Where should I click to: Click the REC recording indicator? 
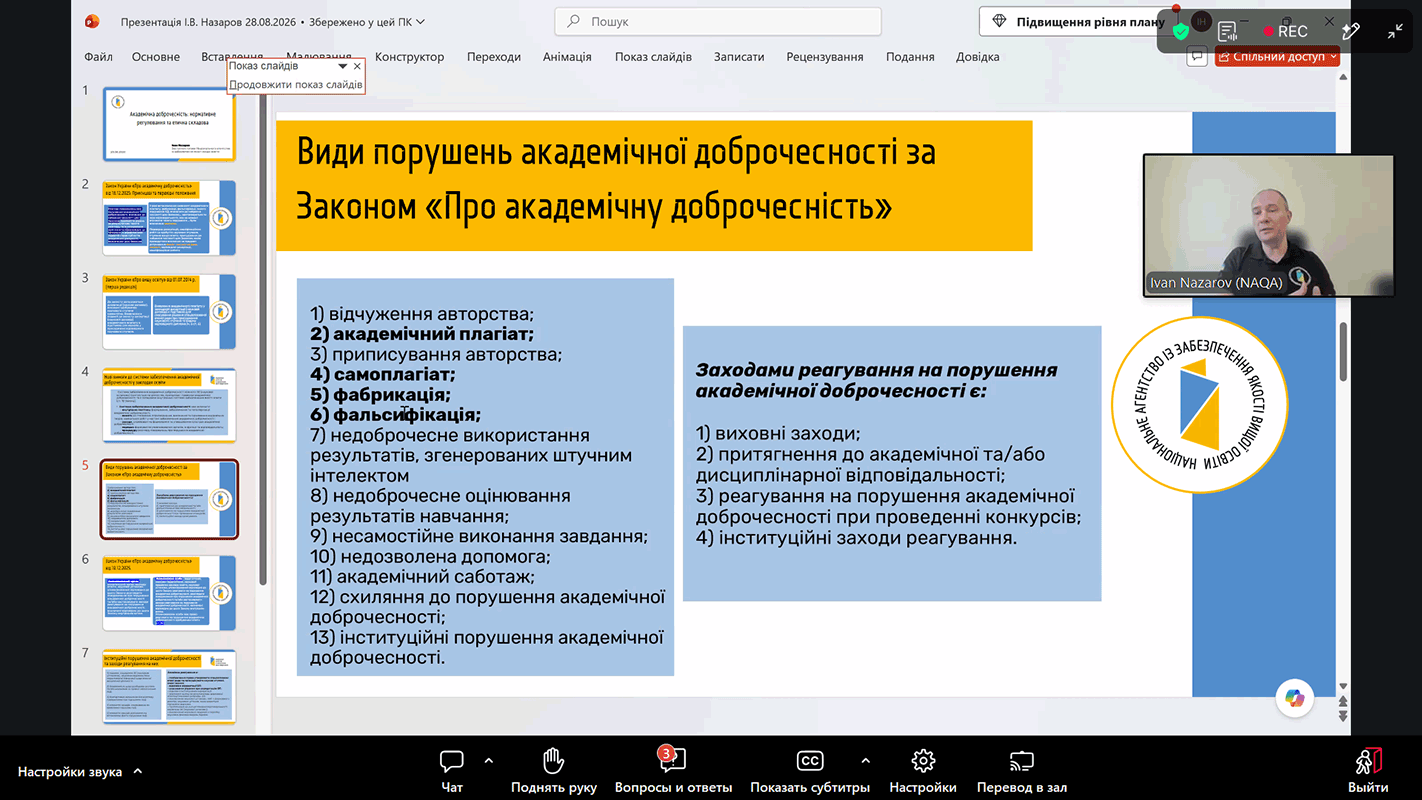1286,31
